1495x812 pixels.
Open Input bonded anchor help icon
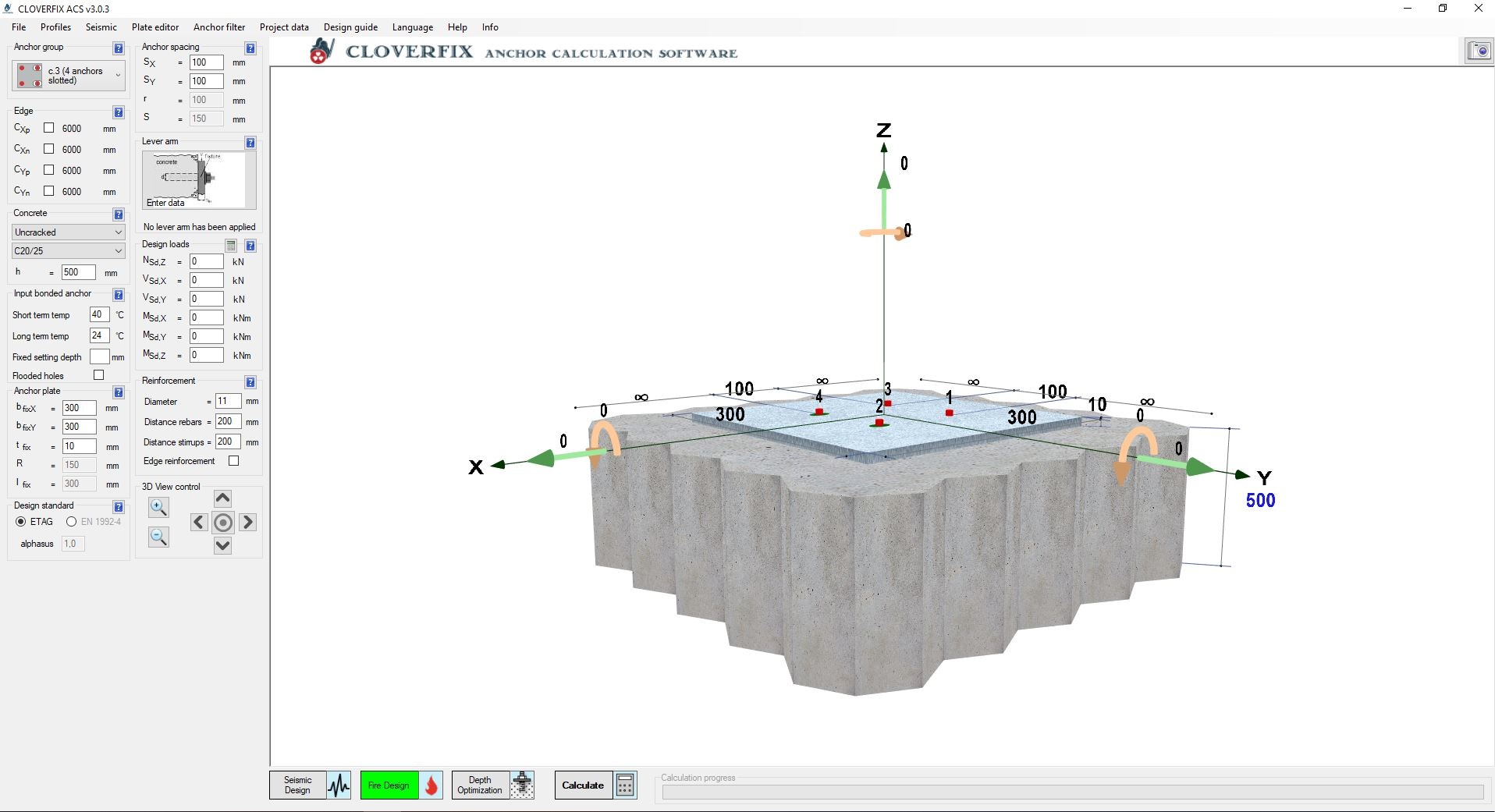click(x=119, y=295)
